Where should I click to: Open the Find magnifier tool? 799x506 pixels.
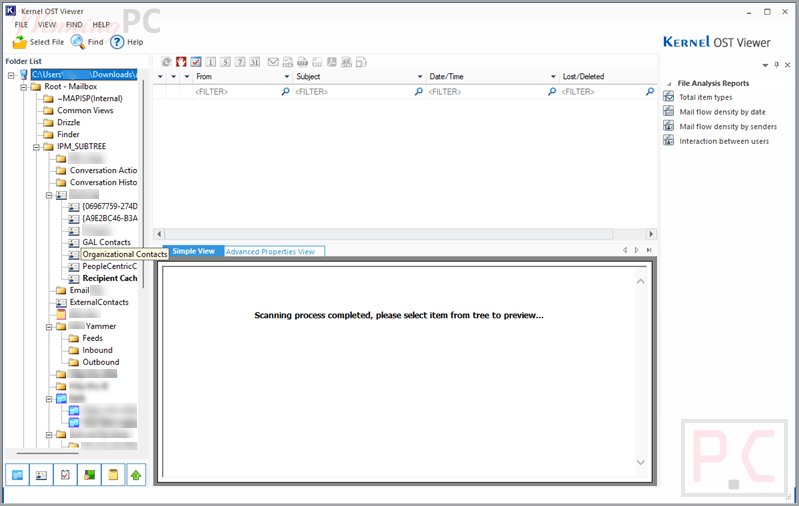pos(77,42)
